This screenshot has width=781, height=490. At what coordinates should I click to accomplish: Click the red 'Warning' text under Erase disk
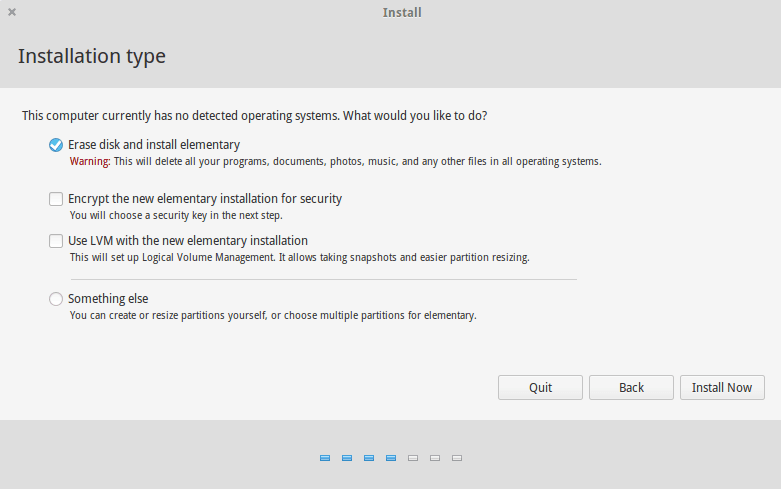click(x=89, y=161)
